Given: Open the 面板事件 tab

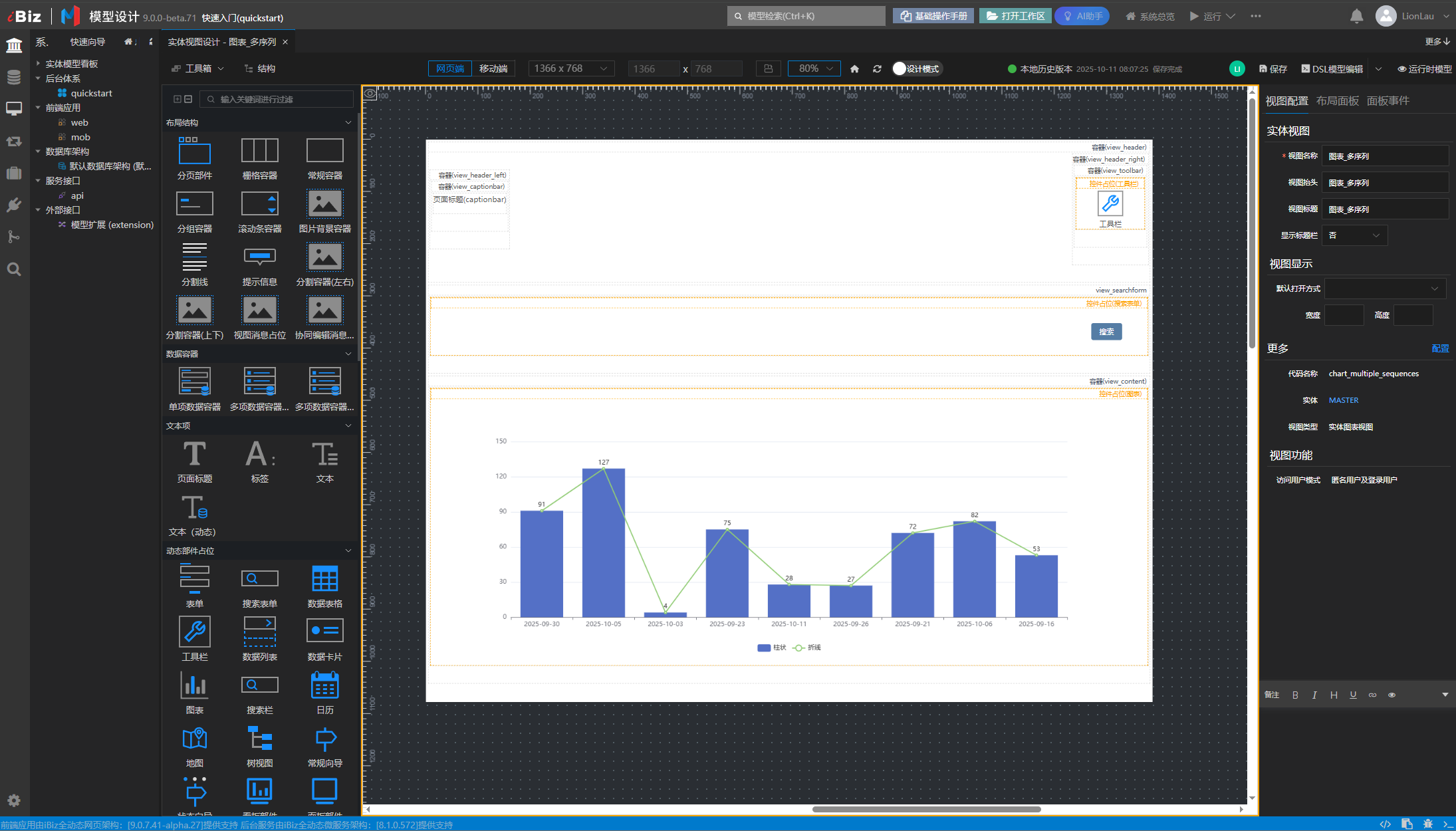Looking at the screenshot, I should 1388,101.
